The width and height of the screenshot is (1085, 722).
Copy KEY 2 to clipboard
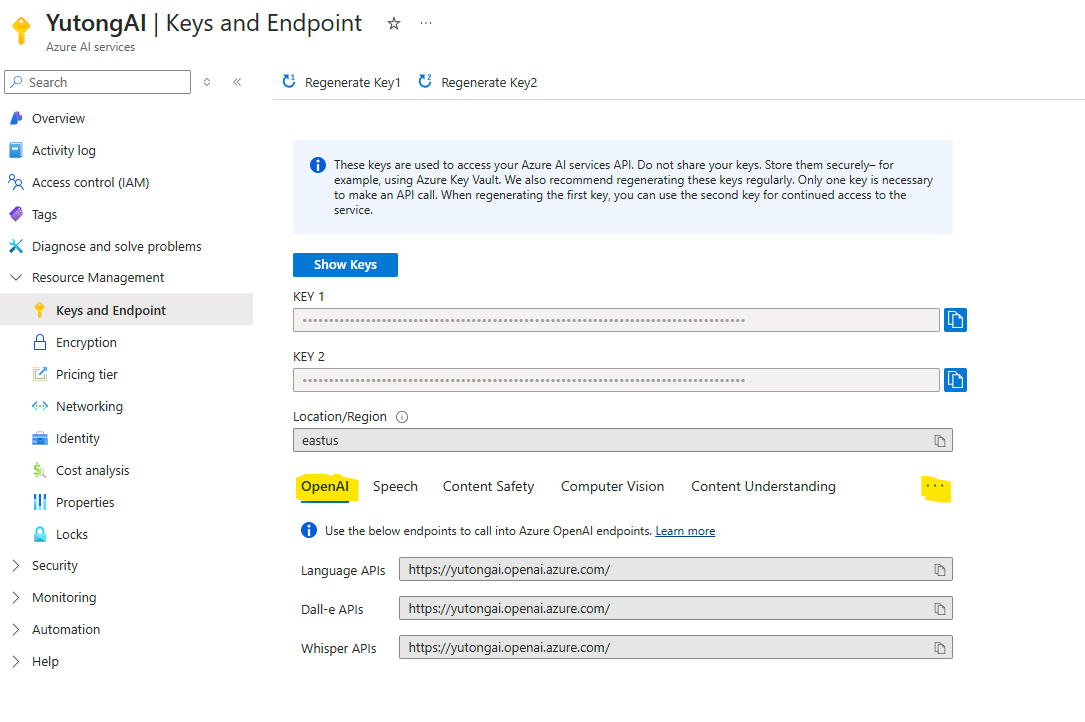click(955, 380)
